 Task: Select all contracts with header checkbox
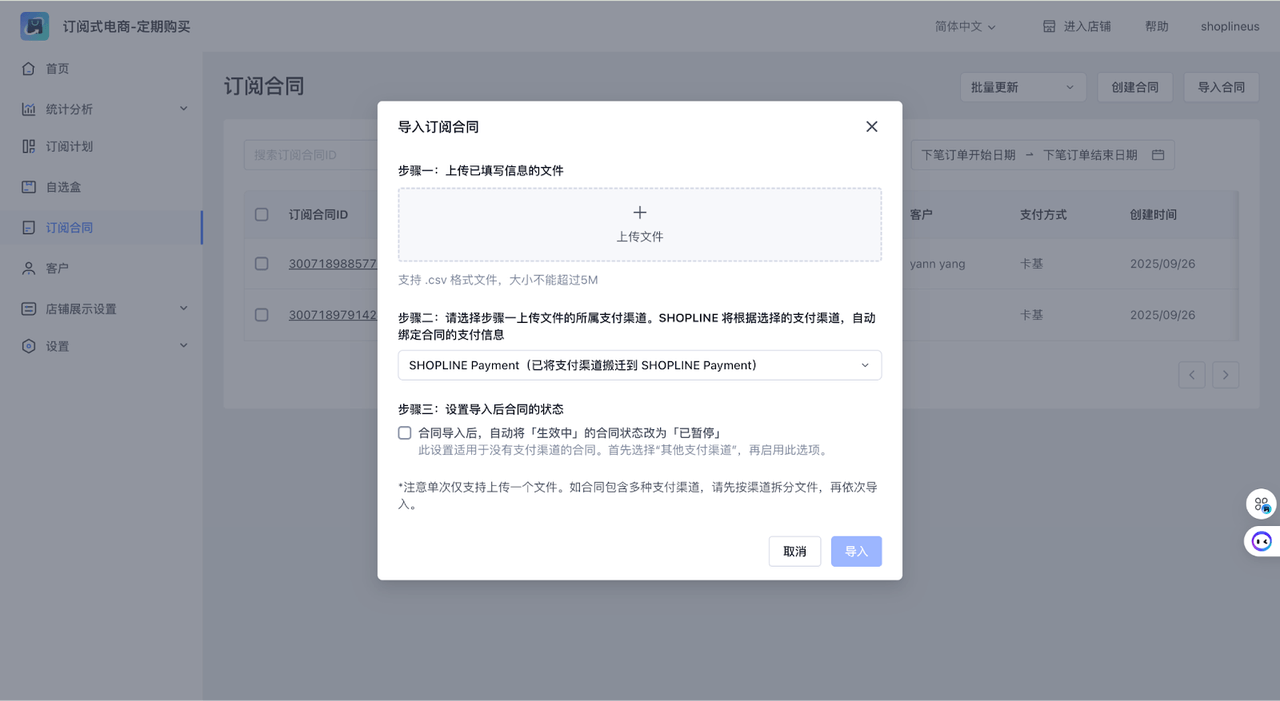coord(262,214)
